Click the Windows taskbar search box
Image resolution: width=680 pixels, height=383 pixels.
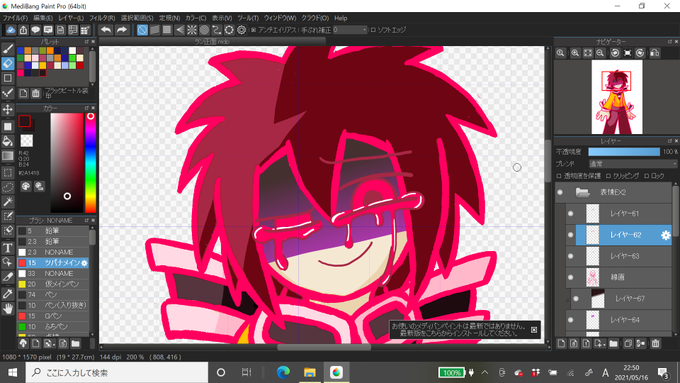(117, 372)
